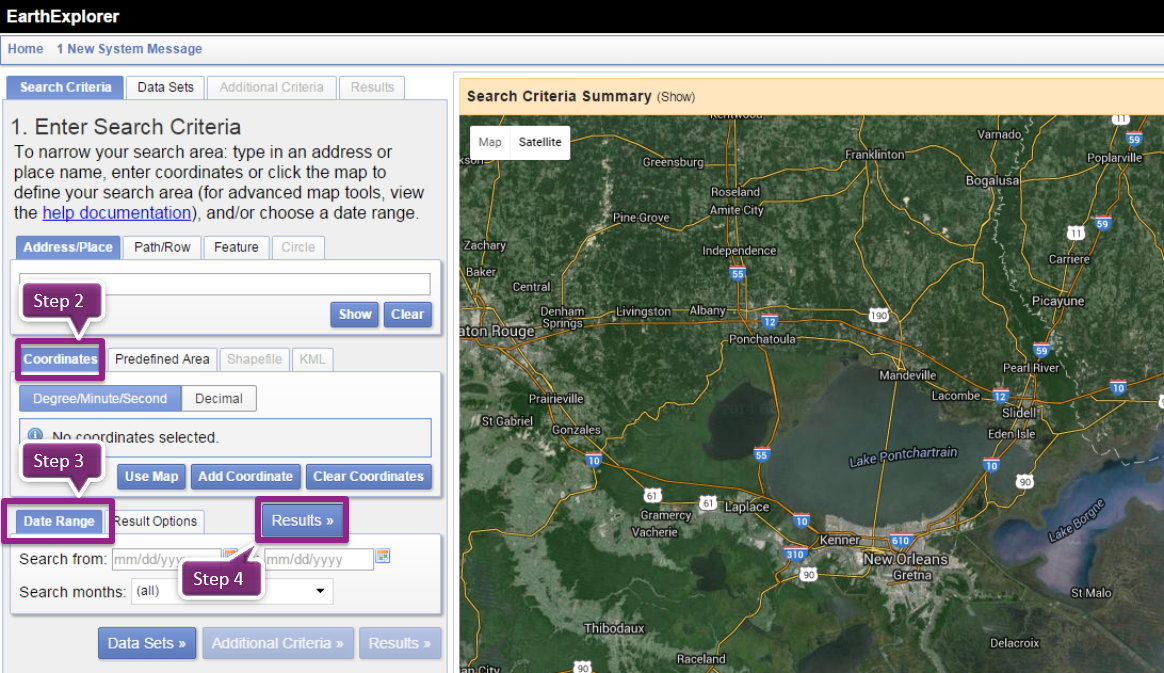
Task: Select the Feature tab
Action: [236, 247]
